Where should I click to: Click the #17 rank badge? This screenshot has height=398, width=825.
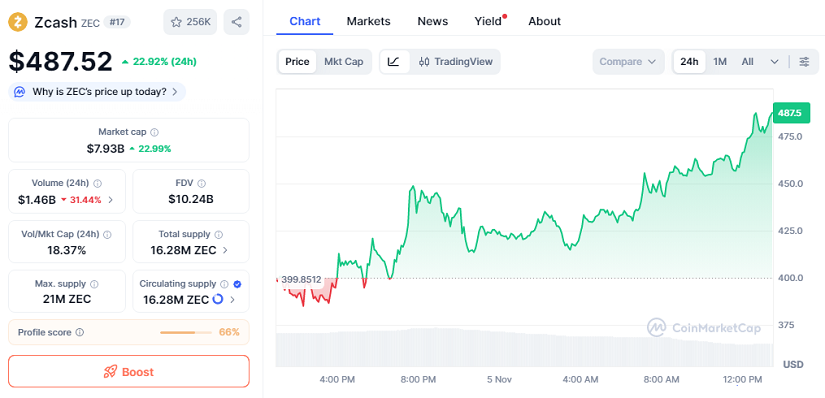tap(117, 22)
